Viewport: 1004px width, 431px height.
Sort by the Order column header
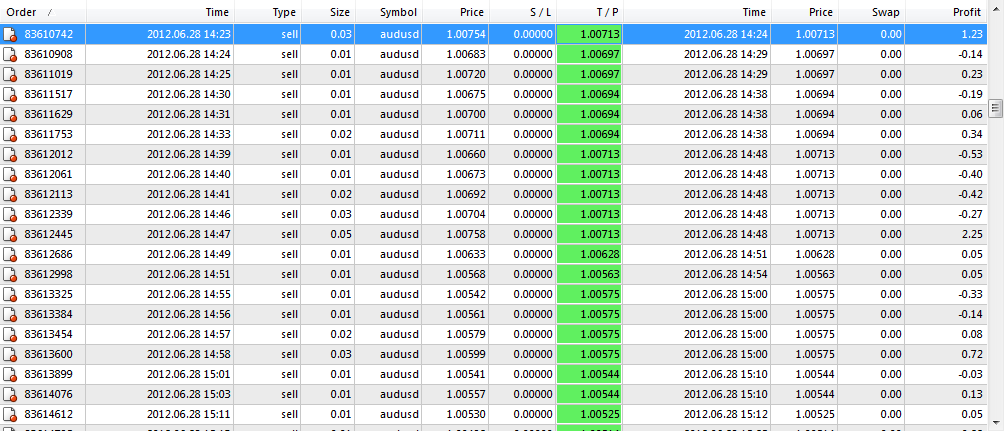(x=43, y=12)
